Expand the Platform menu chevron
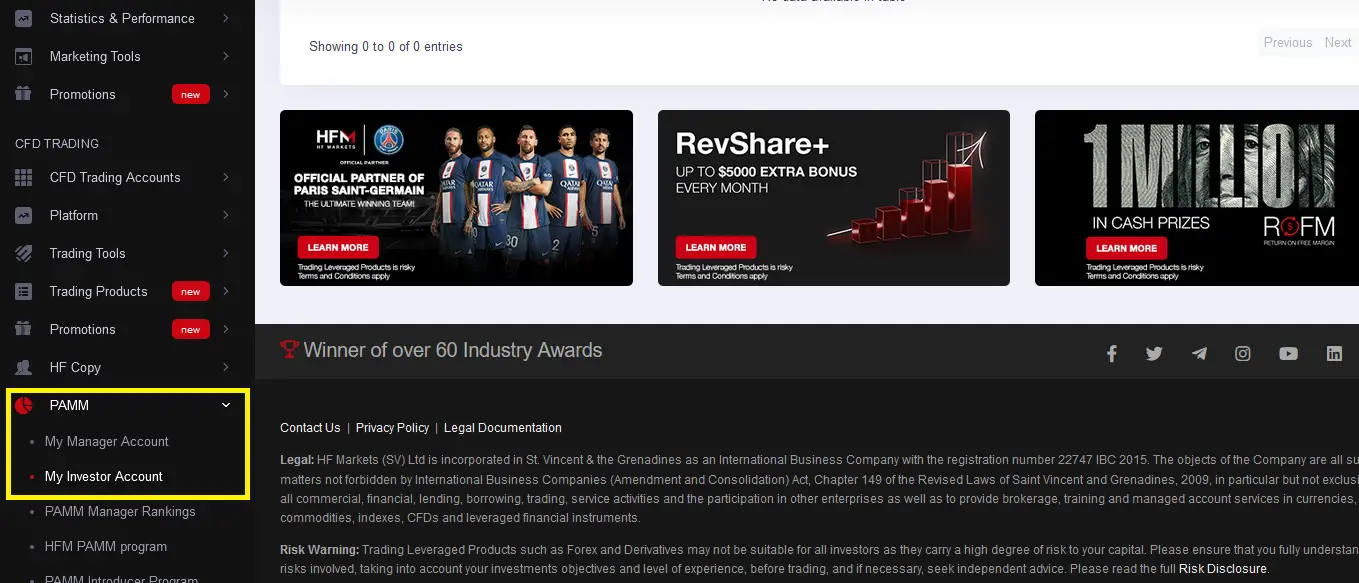1359x583 pixels. 226,215
